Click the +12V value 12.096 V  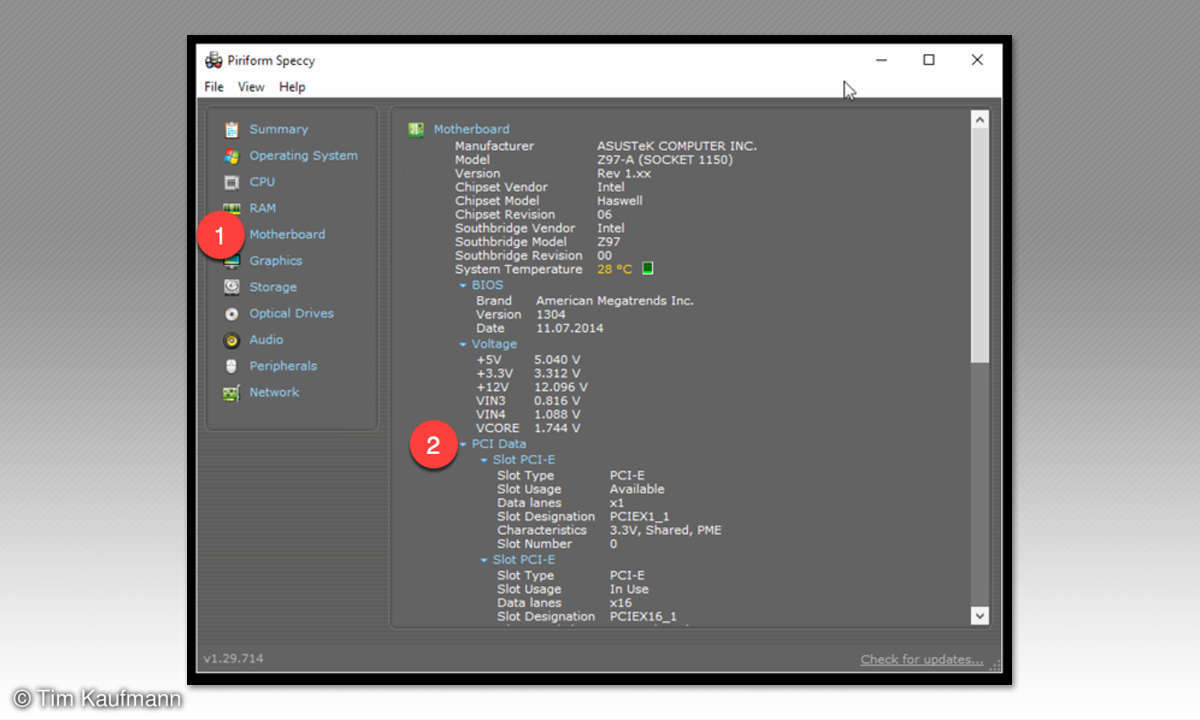pos(561,387)
